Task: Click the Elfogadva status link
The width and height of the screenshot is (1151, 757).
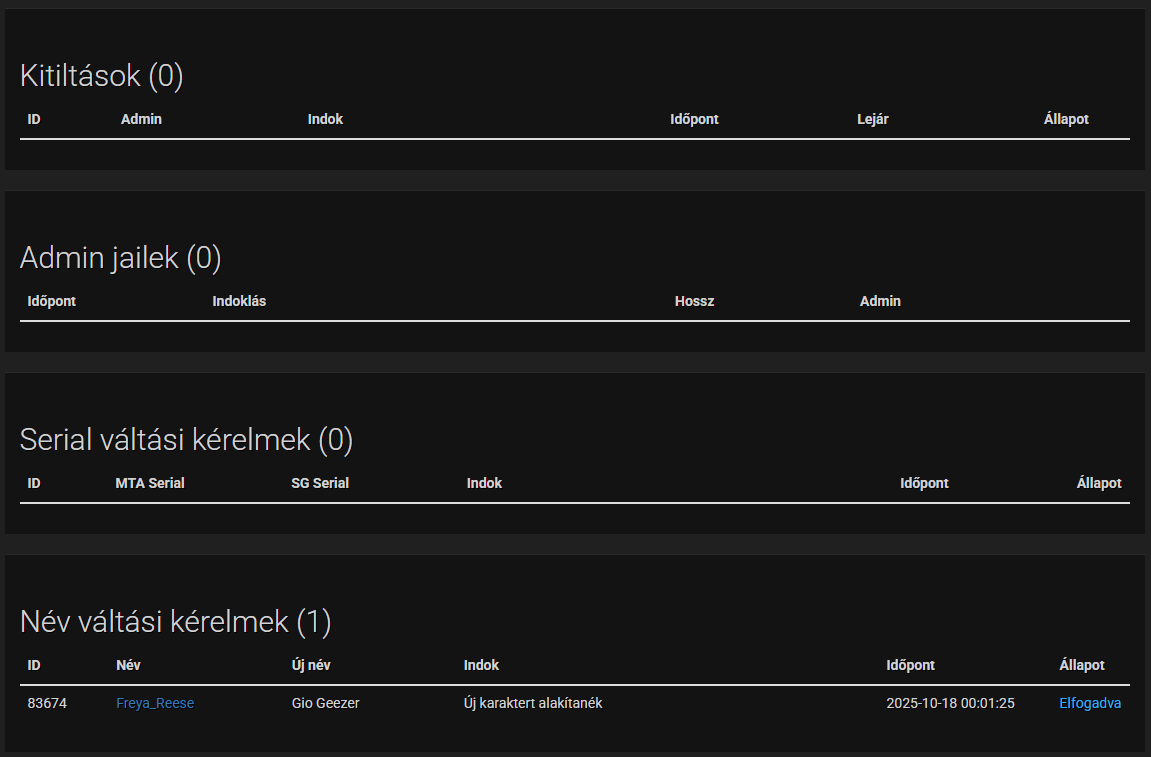Action: pos(1089,703)
